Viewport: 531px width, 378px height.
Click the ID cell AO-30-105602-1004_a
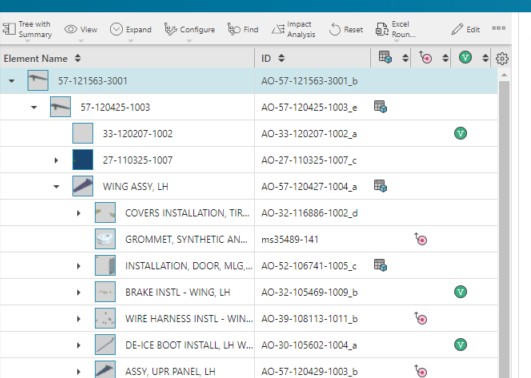tap(309, 345)
